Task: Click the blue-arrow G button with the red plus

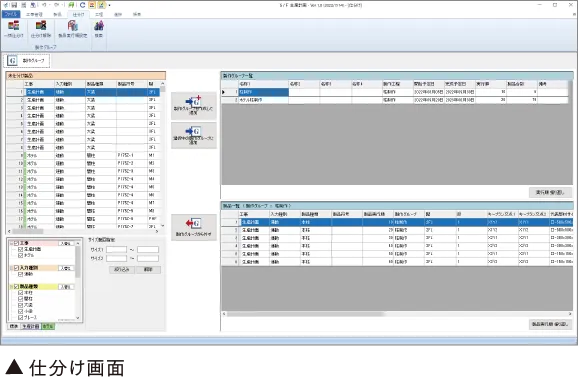Action: coord(193,106)
